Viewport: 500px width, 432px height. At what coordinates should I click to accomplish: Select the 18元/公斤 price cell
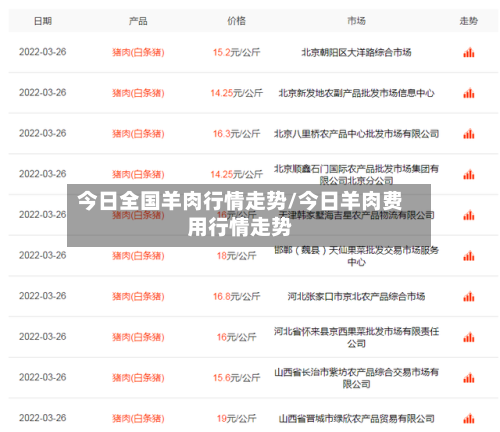point(236,256)
